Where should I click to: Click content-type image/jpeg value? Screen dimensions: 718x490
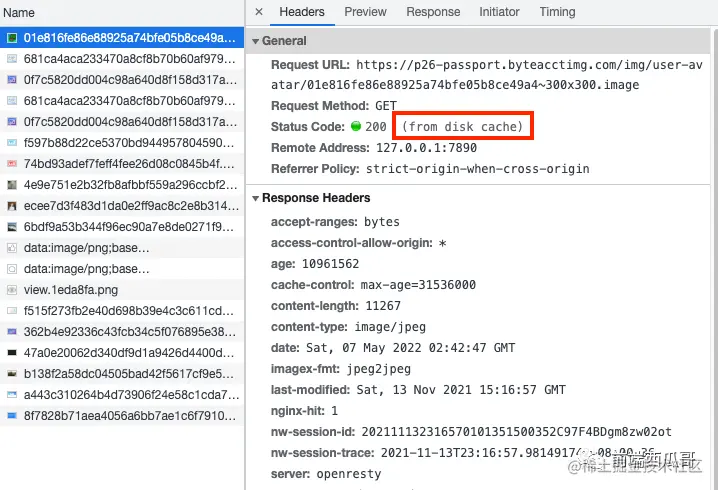click(x=390, y=327)
